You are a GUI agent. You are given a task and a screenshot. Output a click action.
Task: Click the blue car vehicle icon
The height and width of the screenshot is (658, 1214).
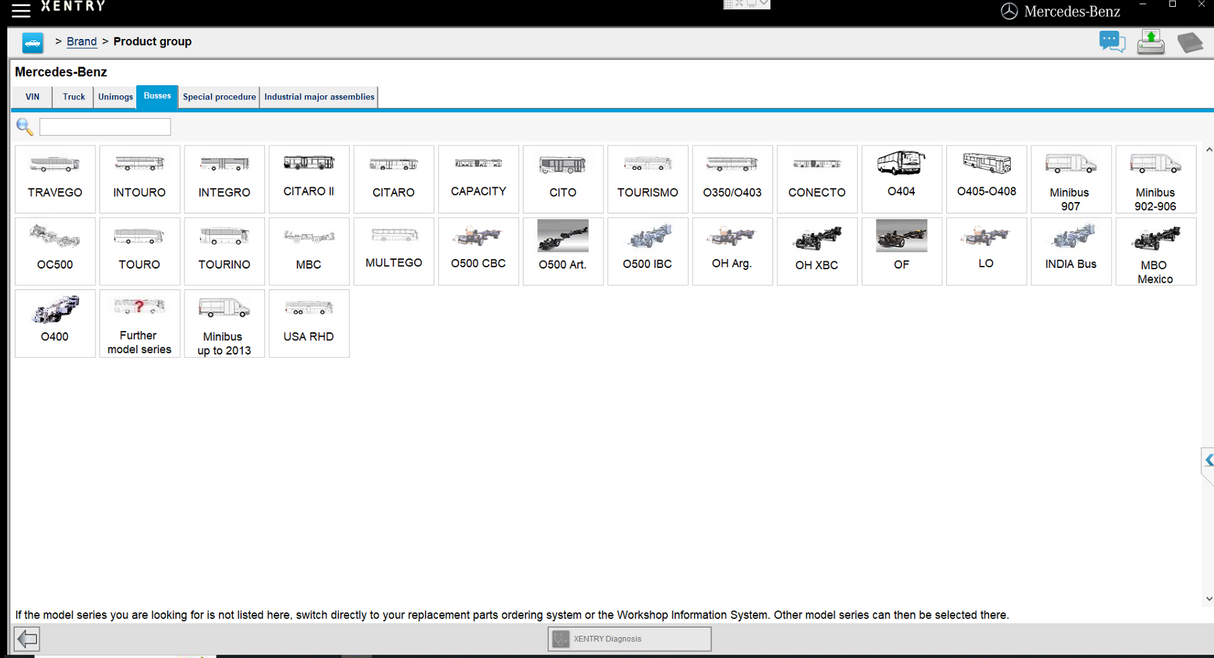(x=33, y=42)
